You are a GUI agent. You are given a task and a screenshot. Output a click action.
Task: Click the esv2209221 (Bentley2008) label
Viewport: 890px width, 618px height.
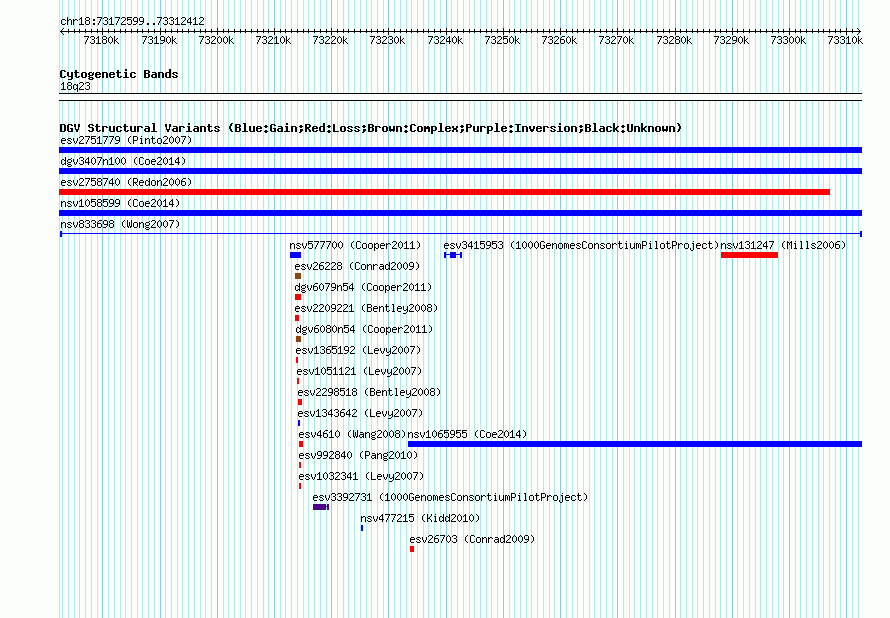tap(366, 308)
